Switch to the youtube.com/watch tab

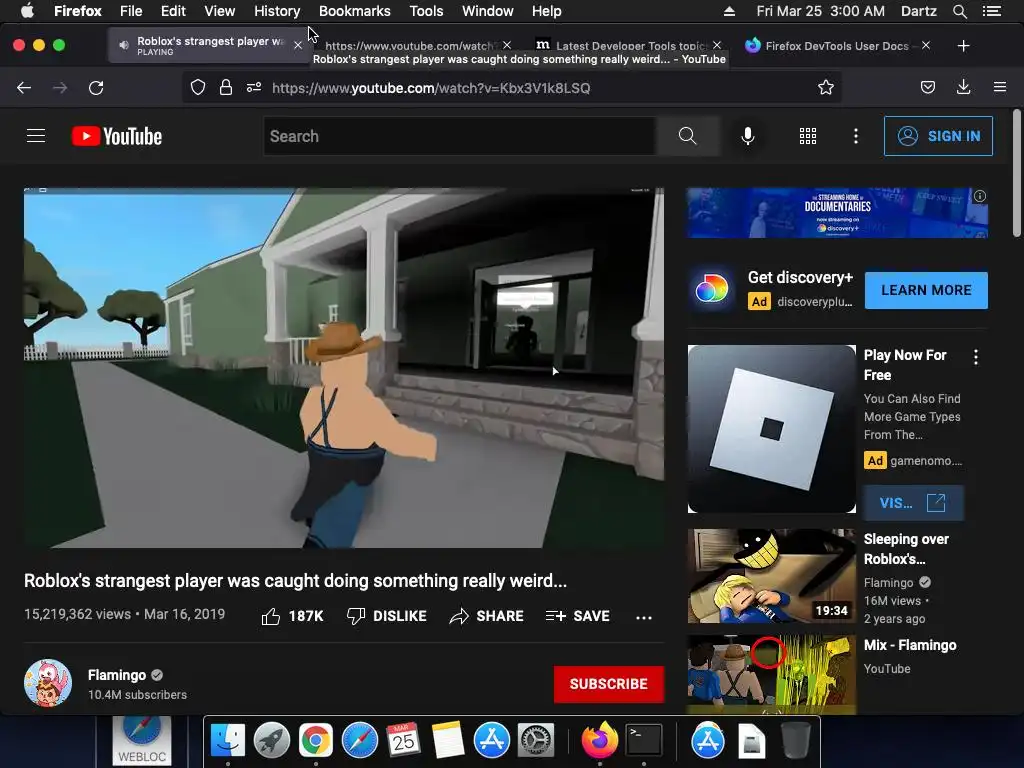click(x=410, y=46)
